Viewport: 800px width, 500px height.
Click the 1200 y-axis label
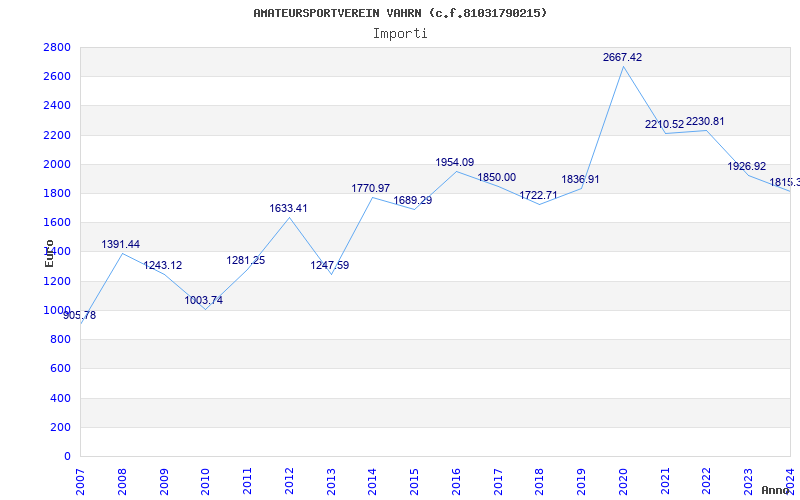click(x=57, y=282)
